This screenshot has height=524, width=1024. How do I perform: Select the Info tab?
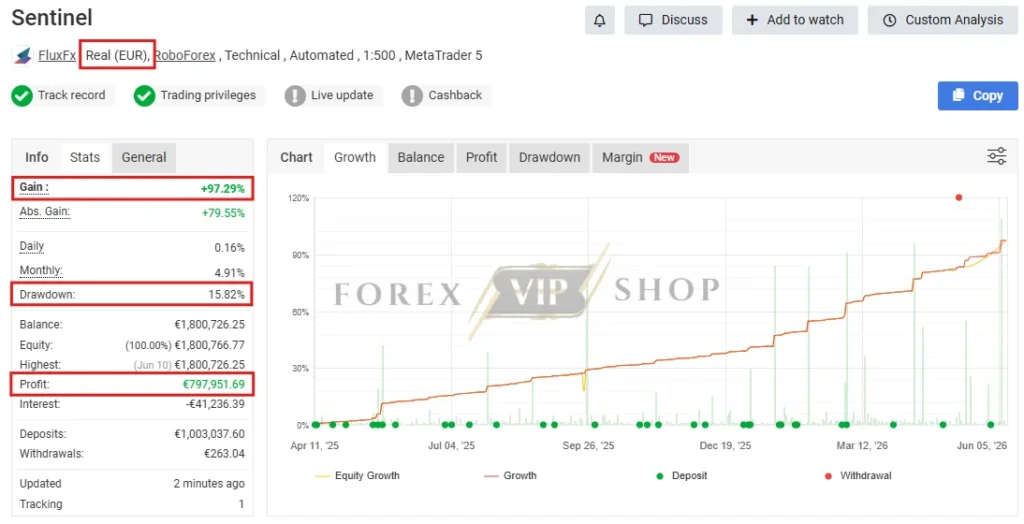[37, 157]
